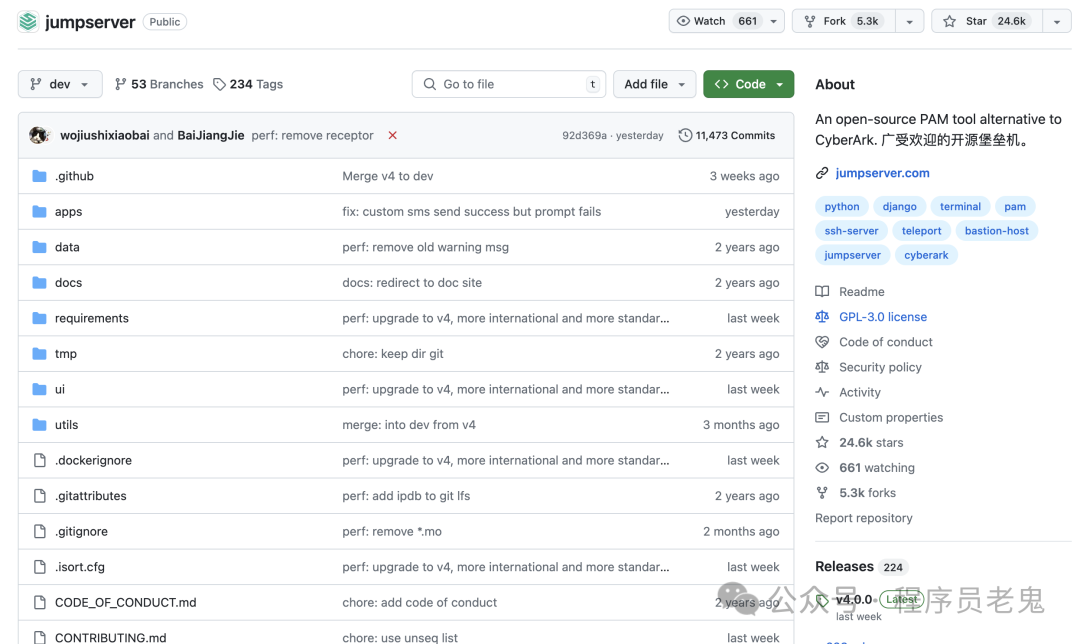Expand the Star lists dropdown arrow
This screenshot has height=644, width=1080.
1057,21
